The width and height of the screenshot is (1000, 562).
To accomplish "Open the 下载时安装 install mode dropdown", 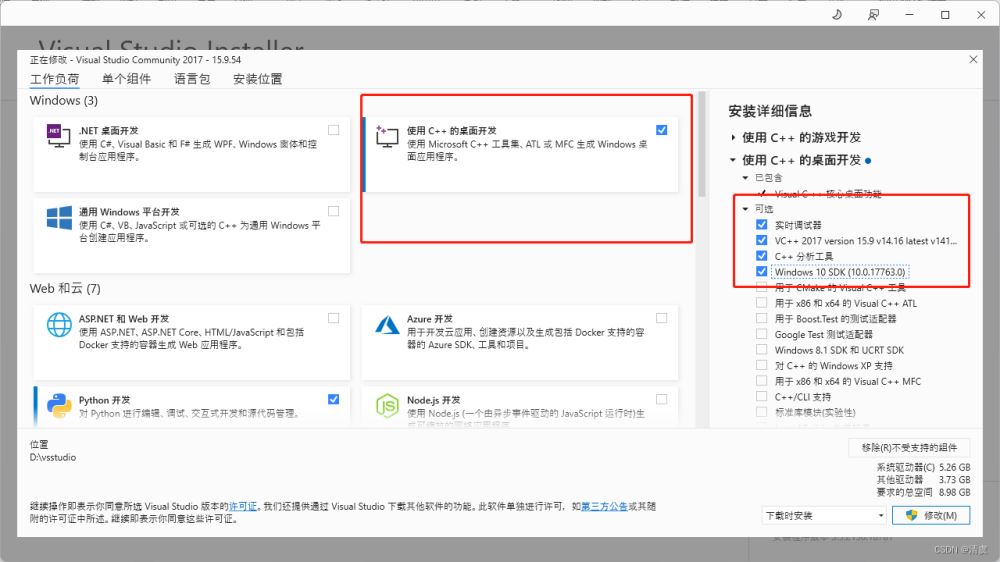I will (824, 515).
